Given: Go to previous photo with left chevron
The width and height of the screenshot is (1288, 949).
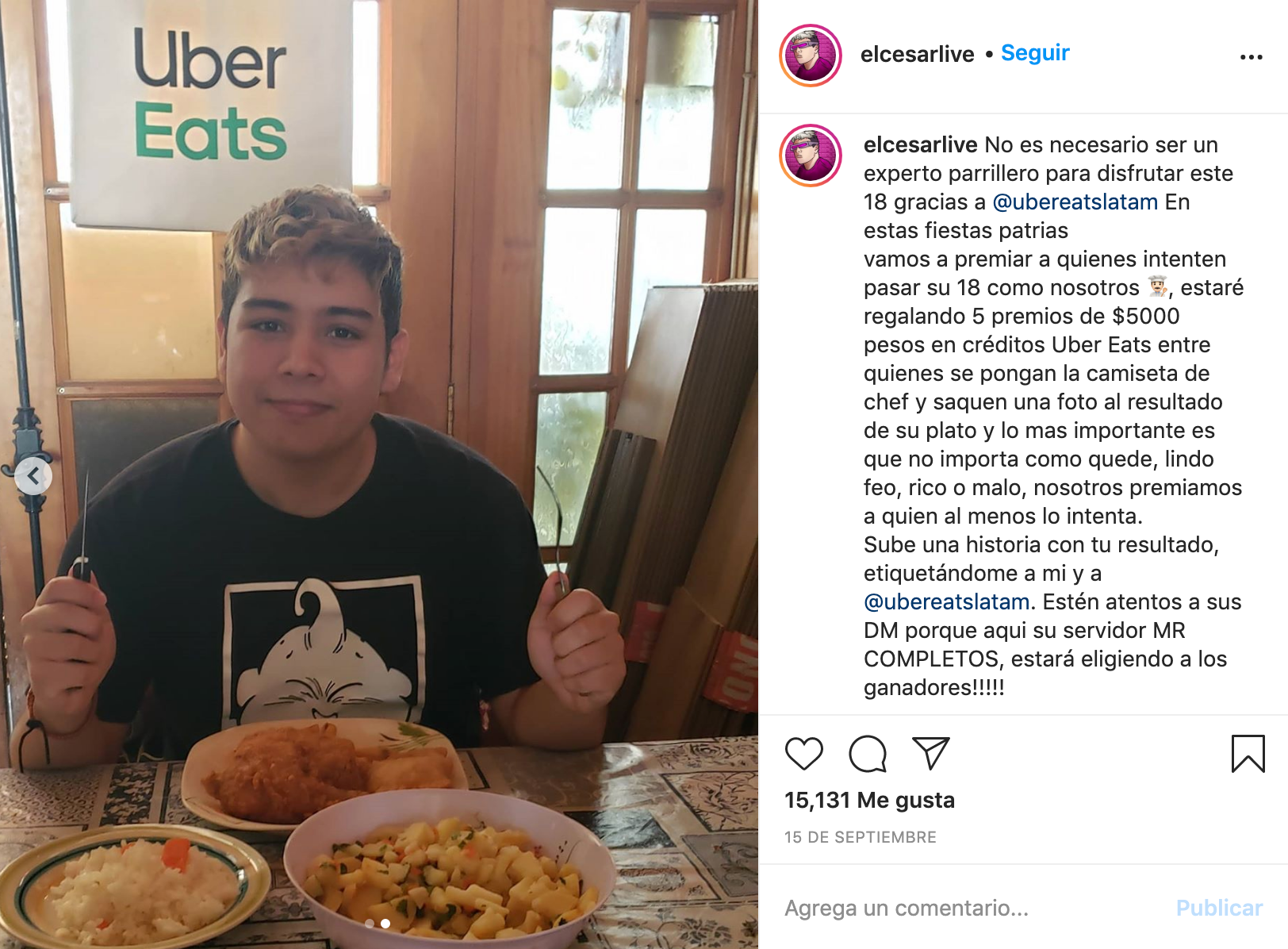Looking at the screenshot, I should tap(33, 476).
